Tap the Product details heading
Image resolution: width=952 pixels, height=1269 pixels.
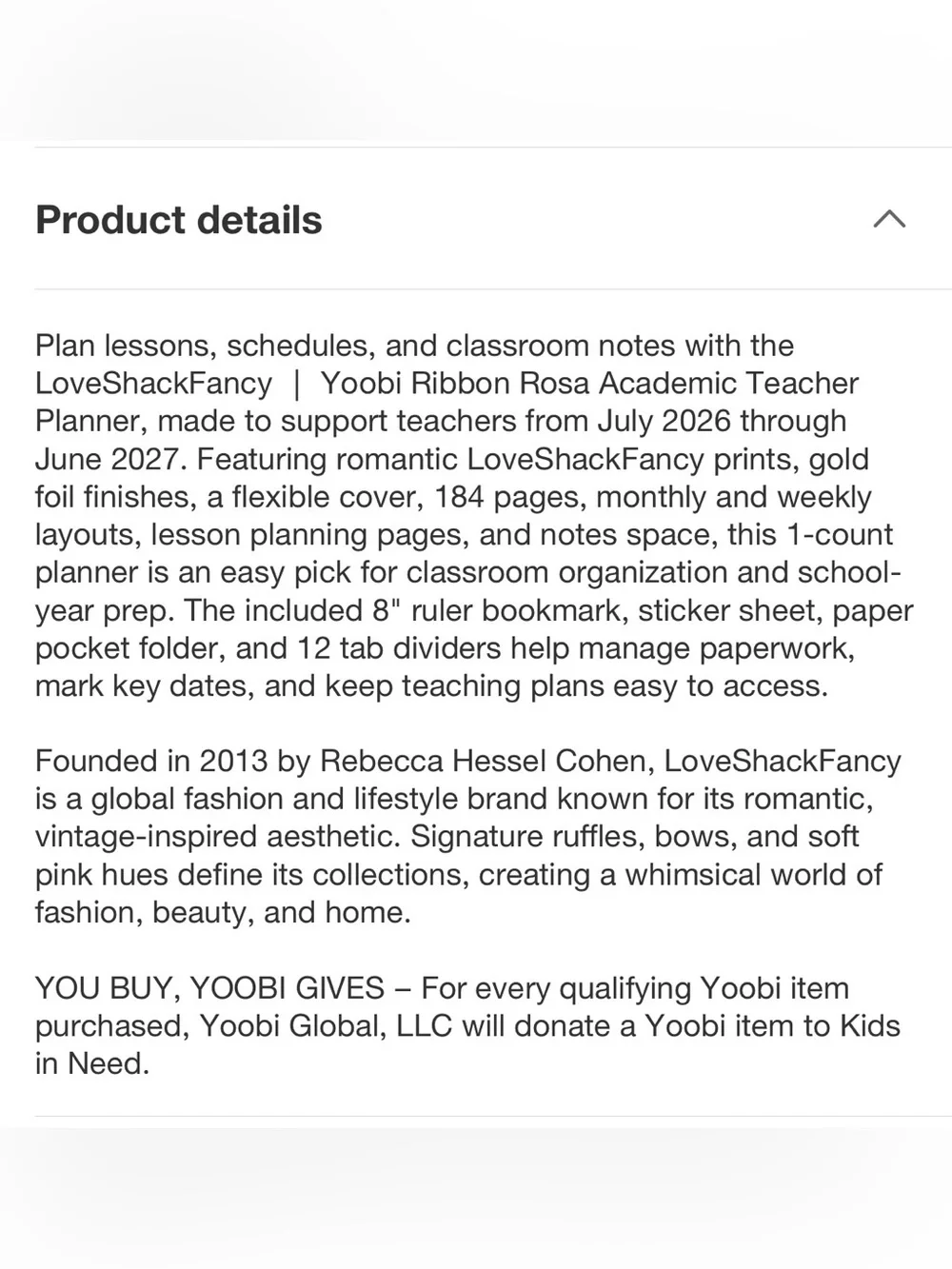179,220
